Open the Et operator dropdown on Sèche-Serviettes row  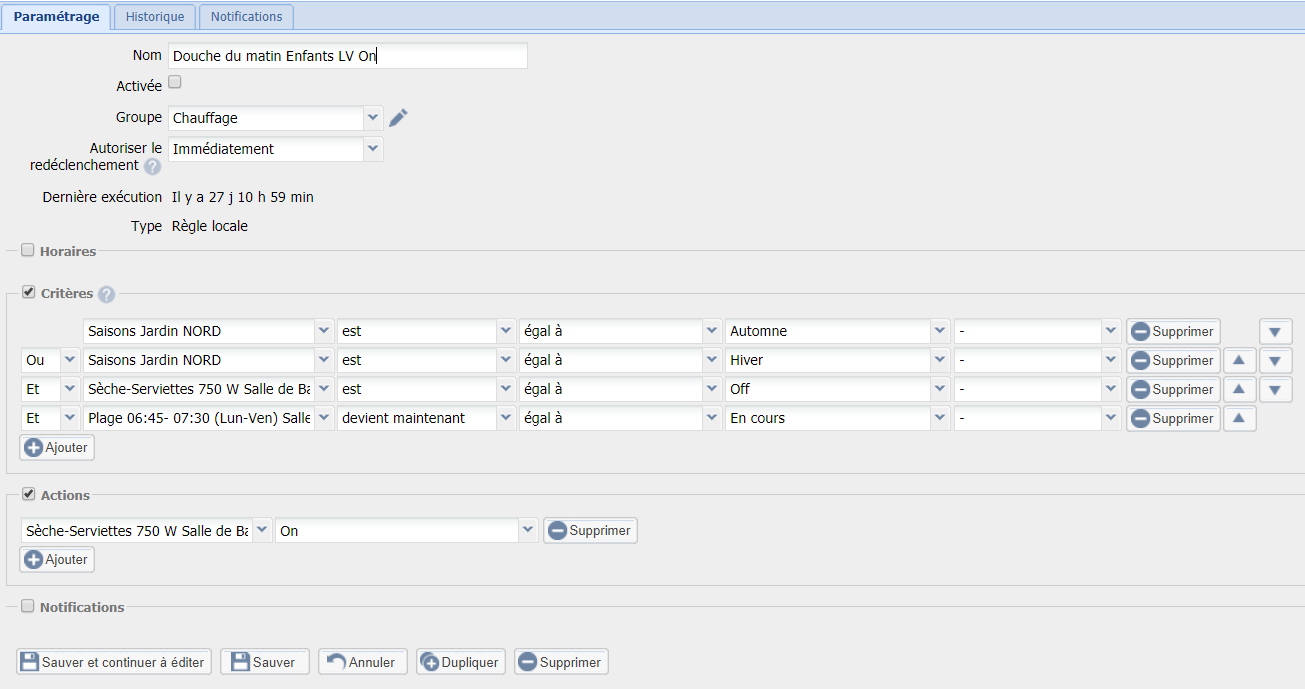(x=69, y=389)
